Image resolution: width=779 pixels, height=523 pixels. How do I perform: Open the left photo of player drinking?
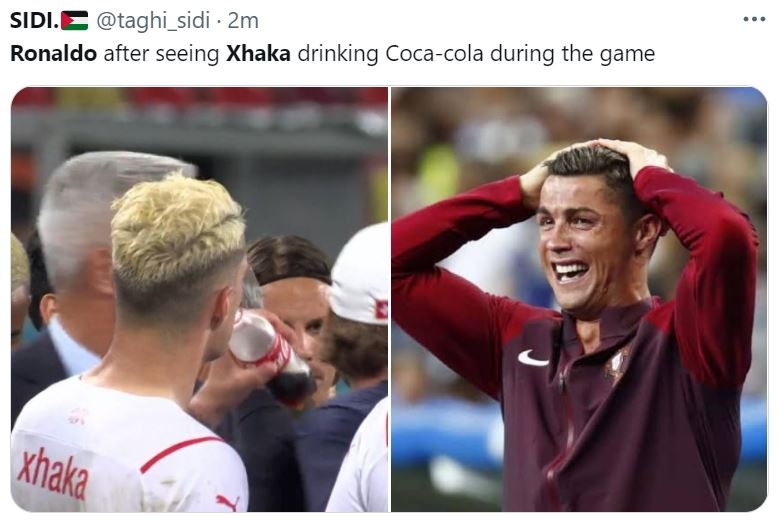[199, 299]
